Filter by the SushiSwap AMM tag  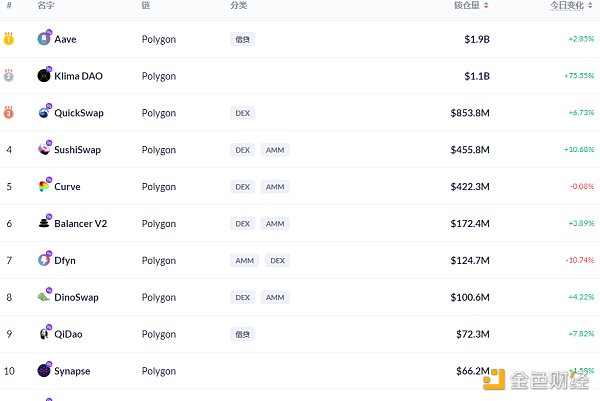(275, 150)
